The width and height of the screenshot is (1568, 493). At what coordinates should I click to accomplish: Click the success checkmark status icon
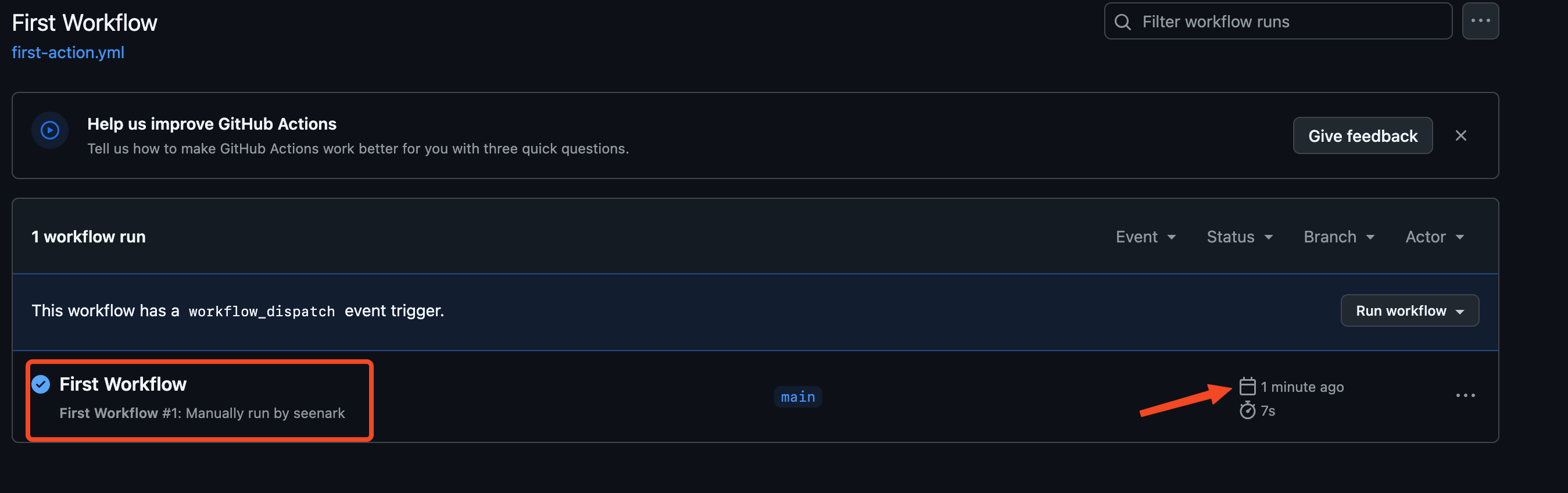coord(41,384)
